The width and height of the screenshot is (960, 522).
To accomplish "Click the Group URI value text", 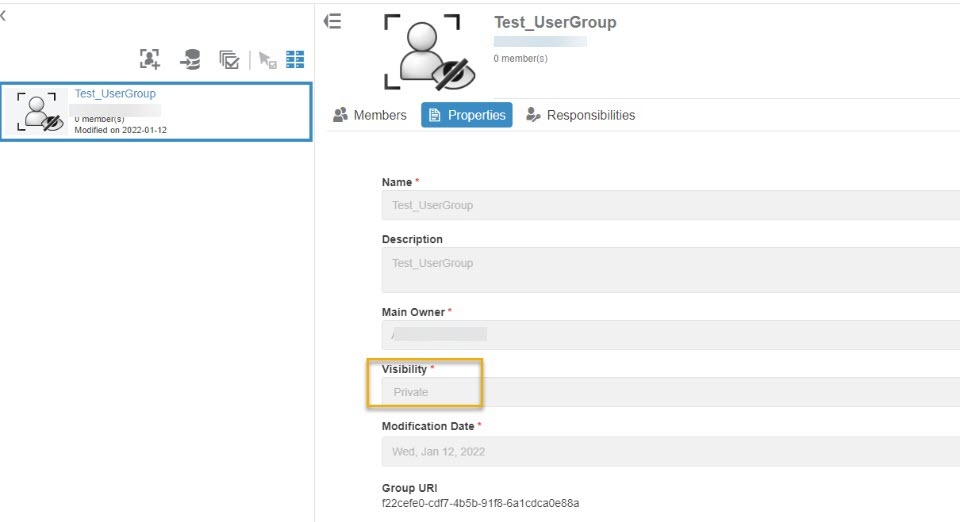I will click(481, 503).
